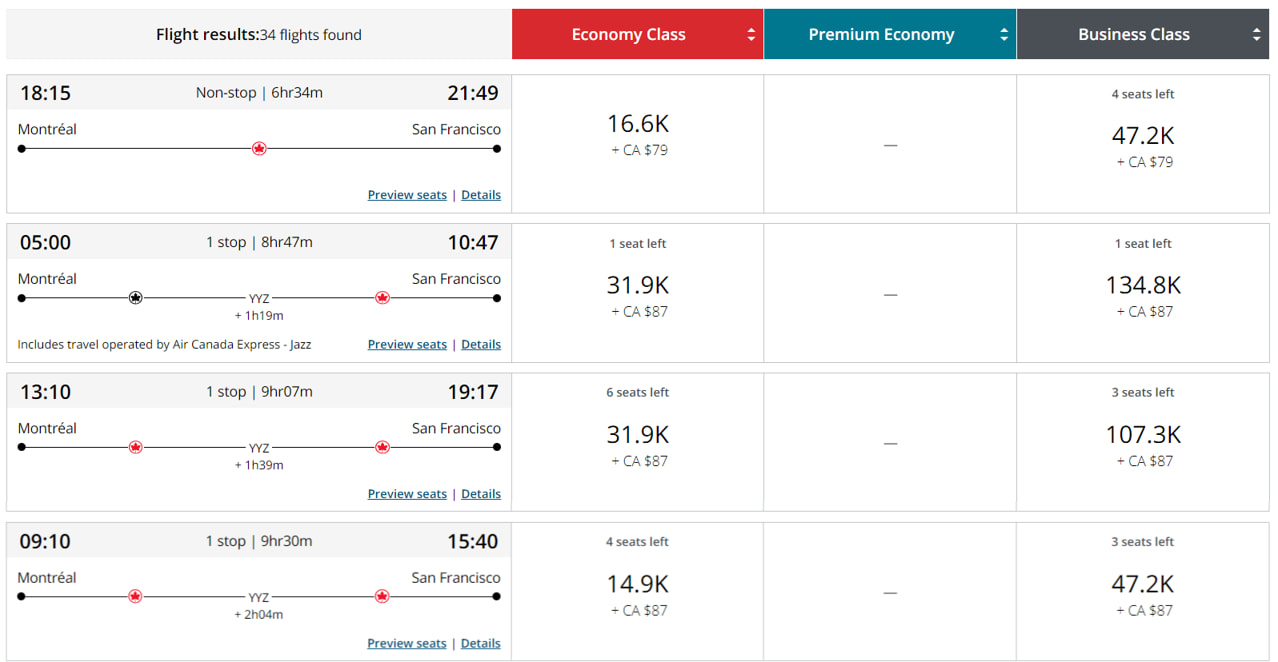This screenshot has height=662, width=1278.
Task: Open the Business Class sort dropdown
Action: (x=1256, y=33)
